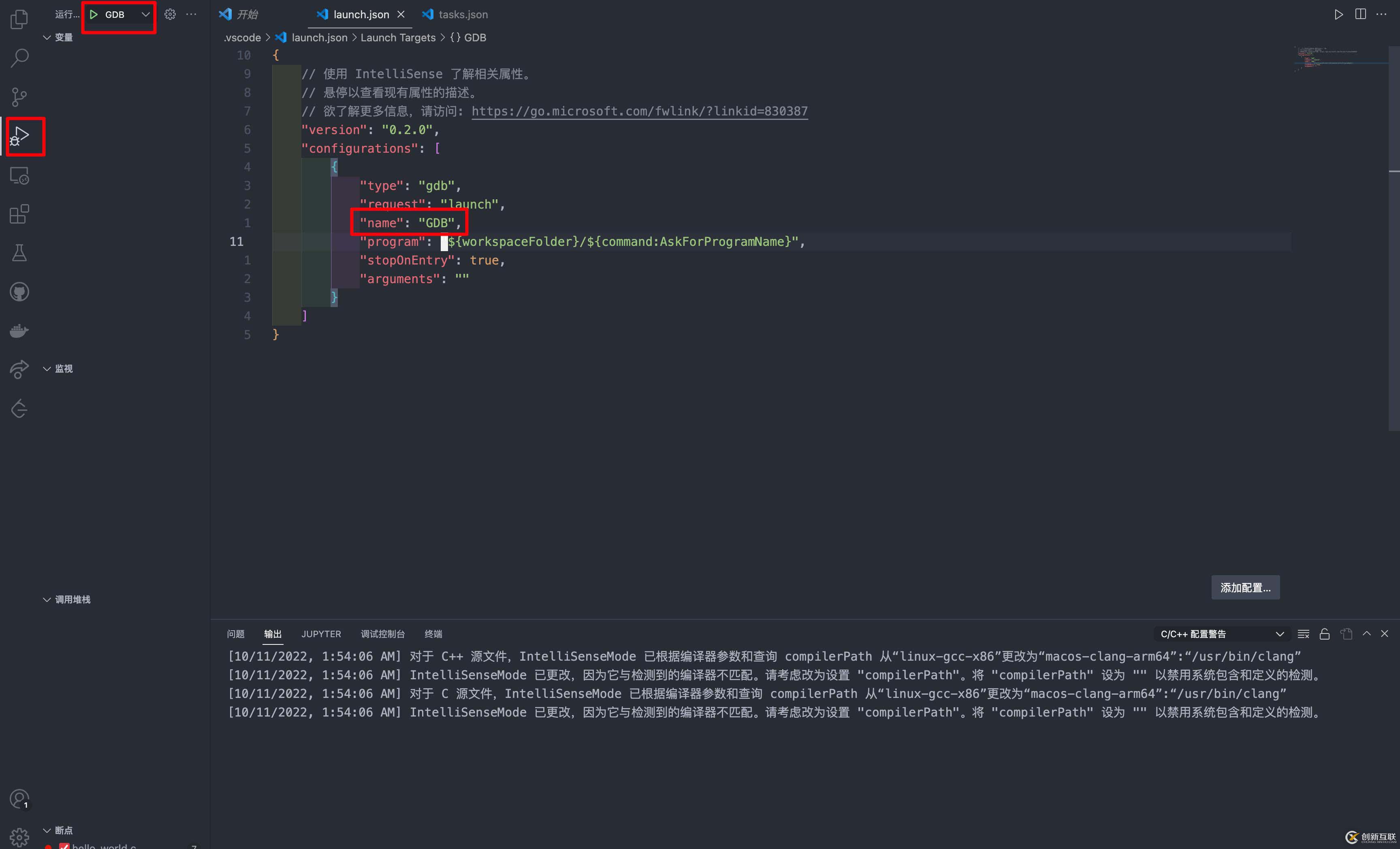Open the editor more actions ellipsis

coord(1382,14)
